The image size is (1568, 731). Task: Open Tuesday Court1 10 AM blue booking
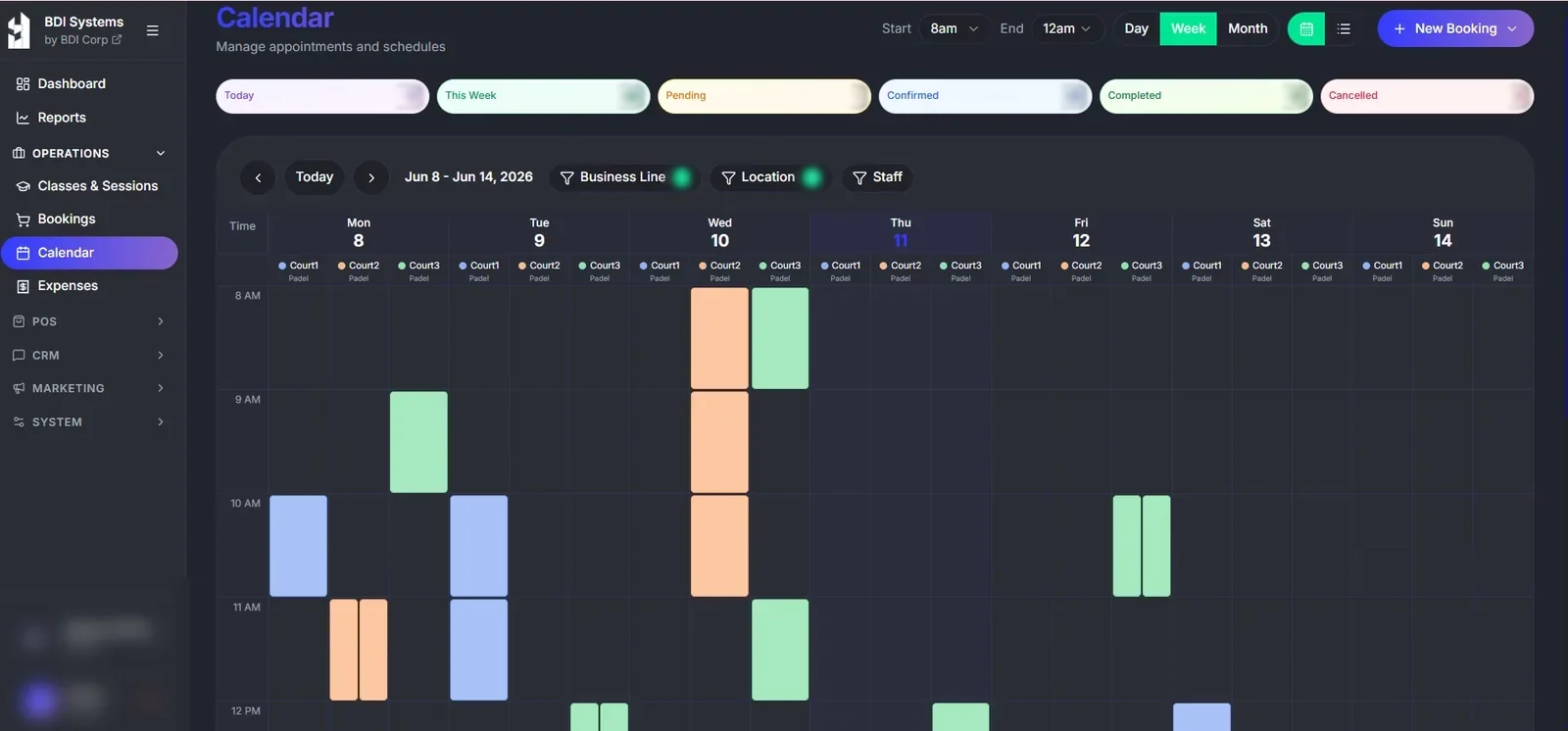479,546
